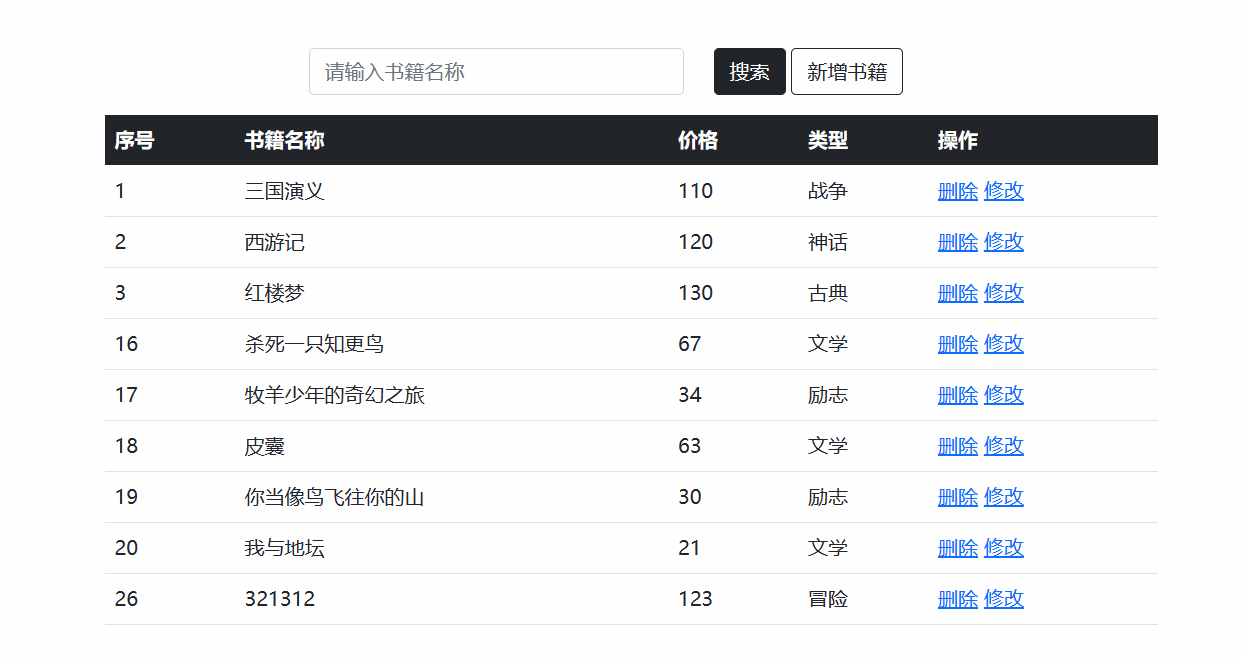Click 删除 for 杀死一只知更鸟
Image resolution: width=1242 pixels, height=661 pixels.
coord(958,344)
